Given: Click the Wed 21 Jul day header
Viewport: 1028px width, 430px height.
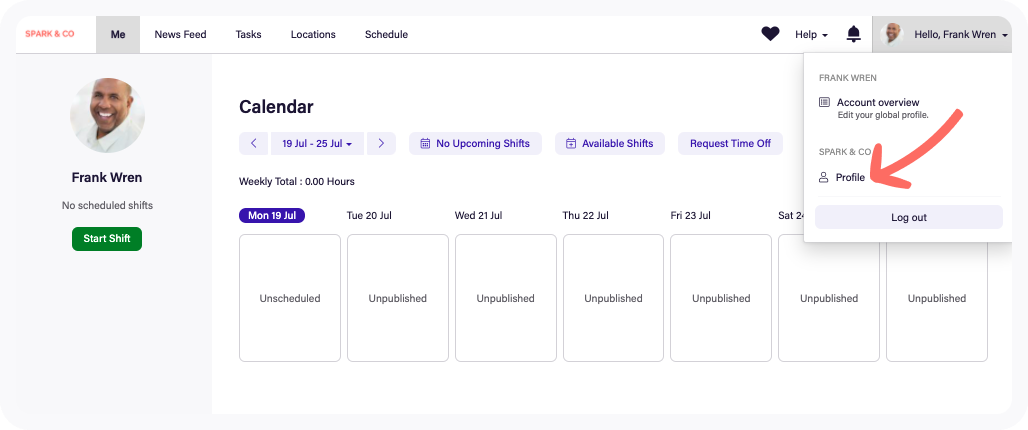Looking at the screenshot, I should pos(479,215).
